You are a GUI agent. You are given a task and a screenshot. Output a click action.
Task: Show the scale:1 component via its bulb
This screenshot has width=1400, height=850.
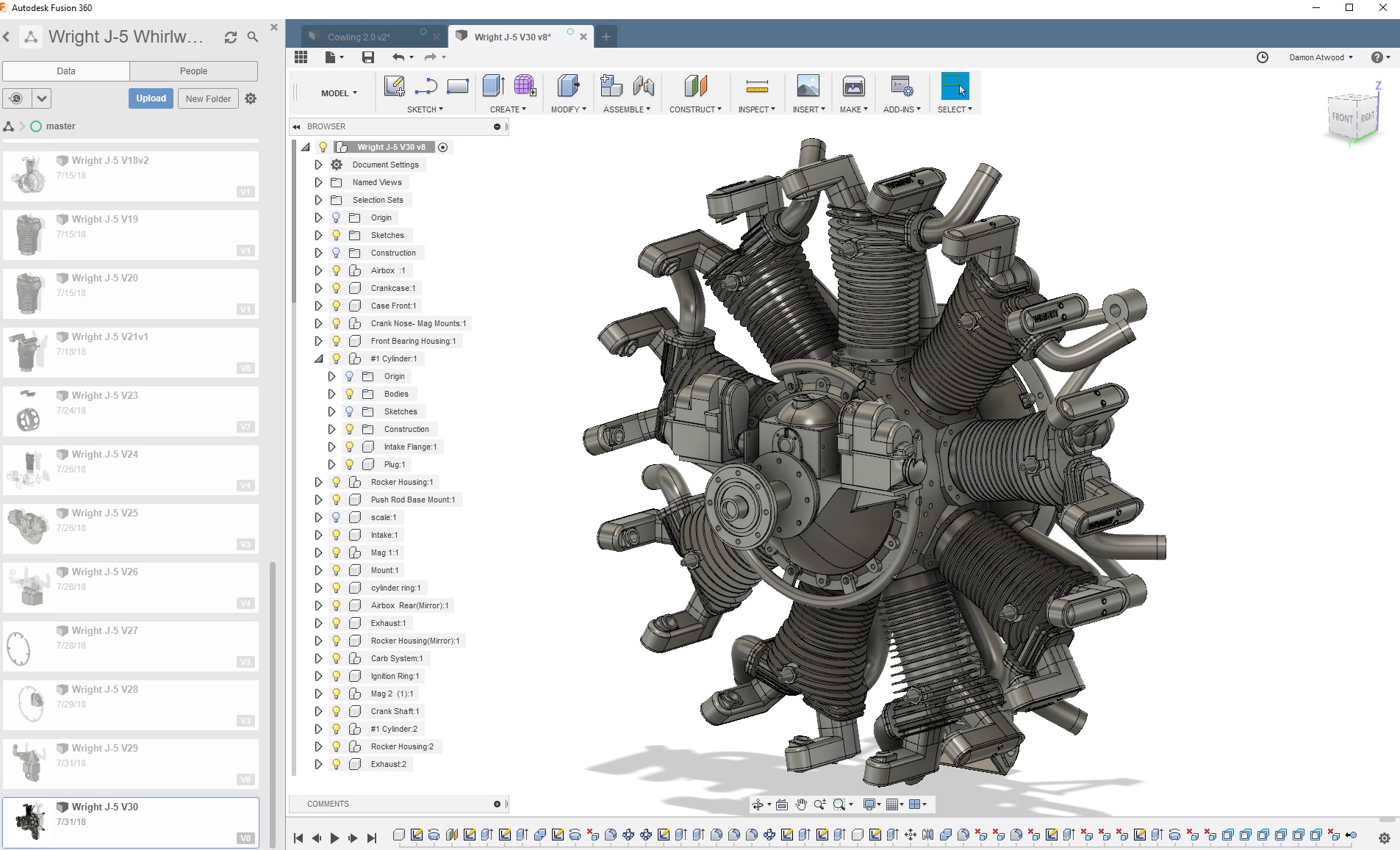click(337, 517)
